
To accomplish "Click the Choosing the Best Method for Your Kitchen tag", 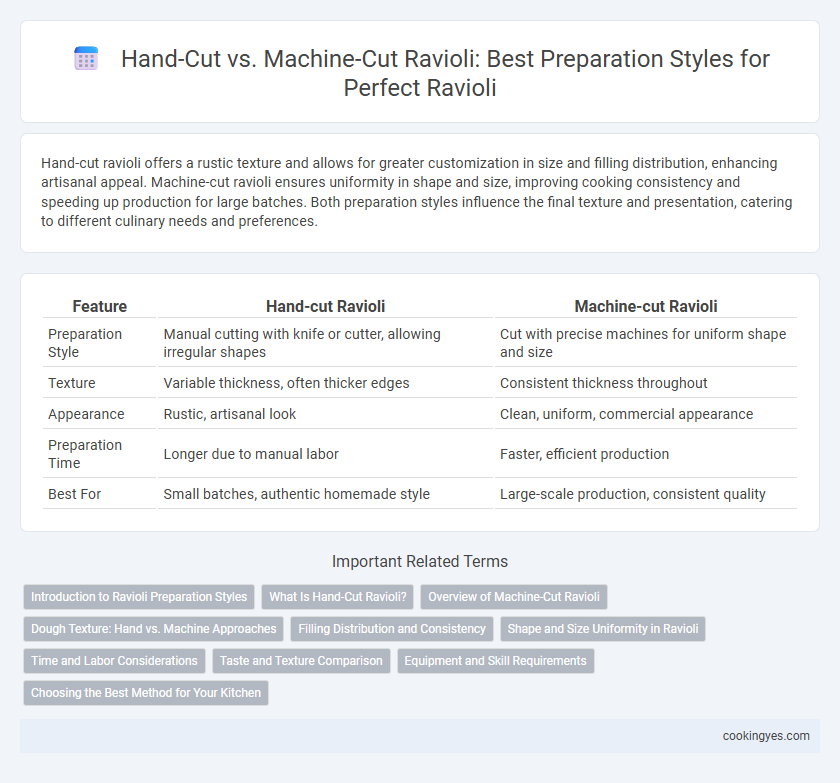I will (146, 693).
